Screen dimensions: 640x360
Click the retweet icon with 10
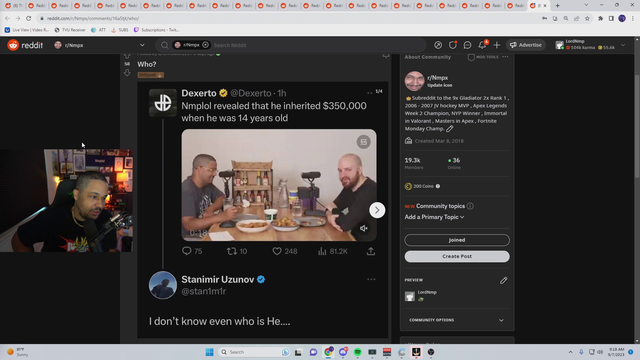point(231,251)
